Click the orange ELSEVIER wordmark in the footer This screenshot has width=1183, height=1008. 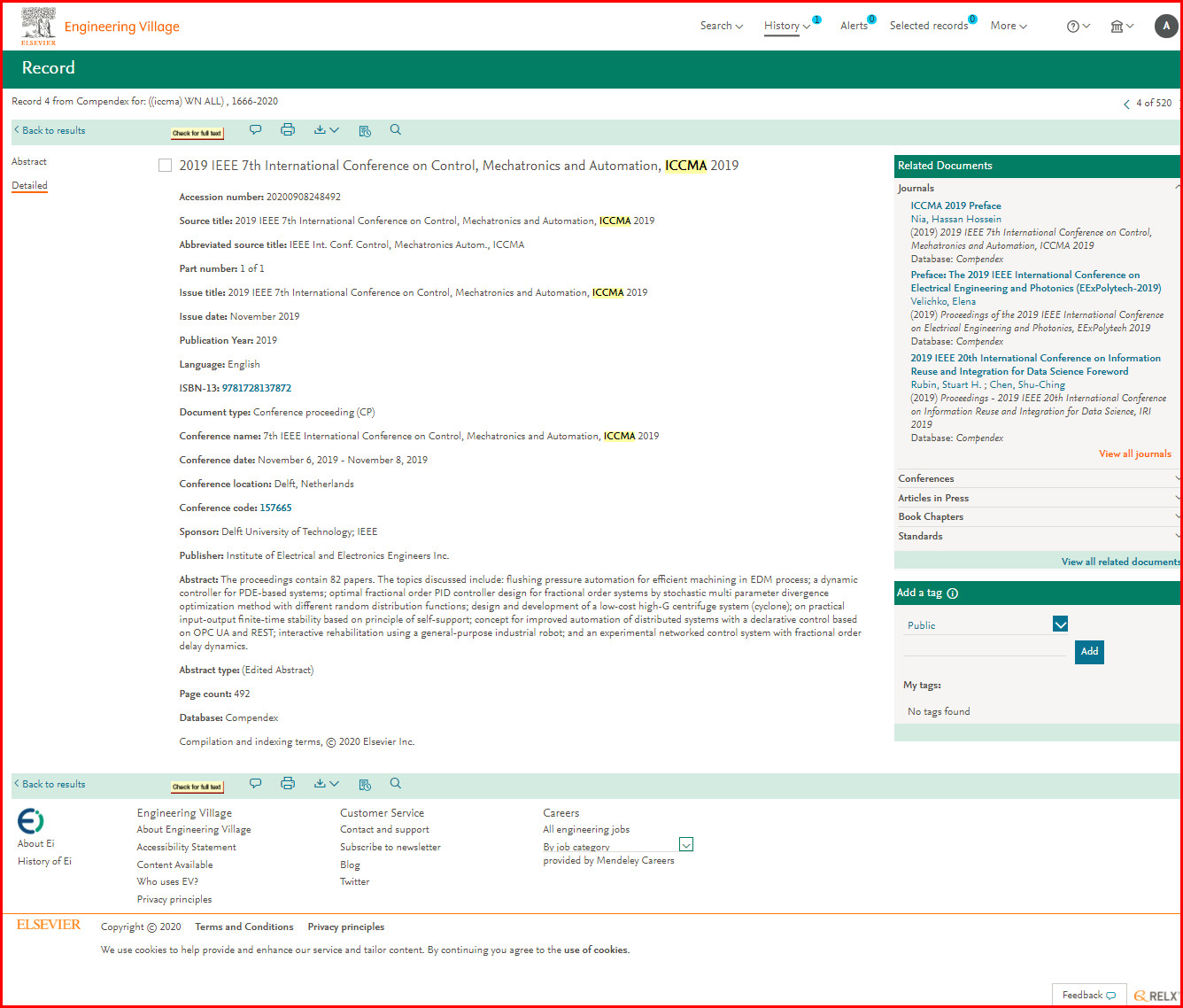pos(49,925)
